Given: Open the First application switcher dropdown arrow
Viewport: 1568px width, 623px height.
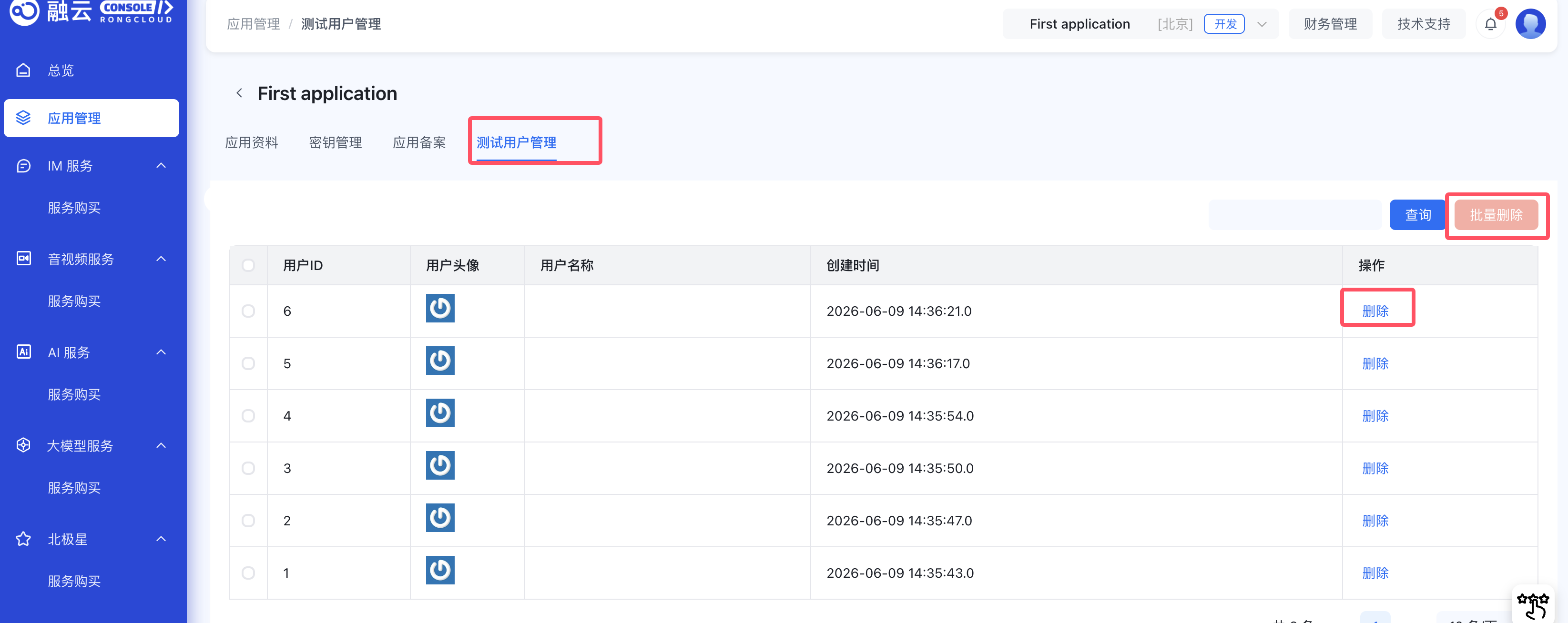Looking at the screenshot, I should (x=1262, y=24).
